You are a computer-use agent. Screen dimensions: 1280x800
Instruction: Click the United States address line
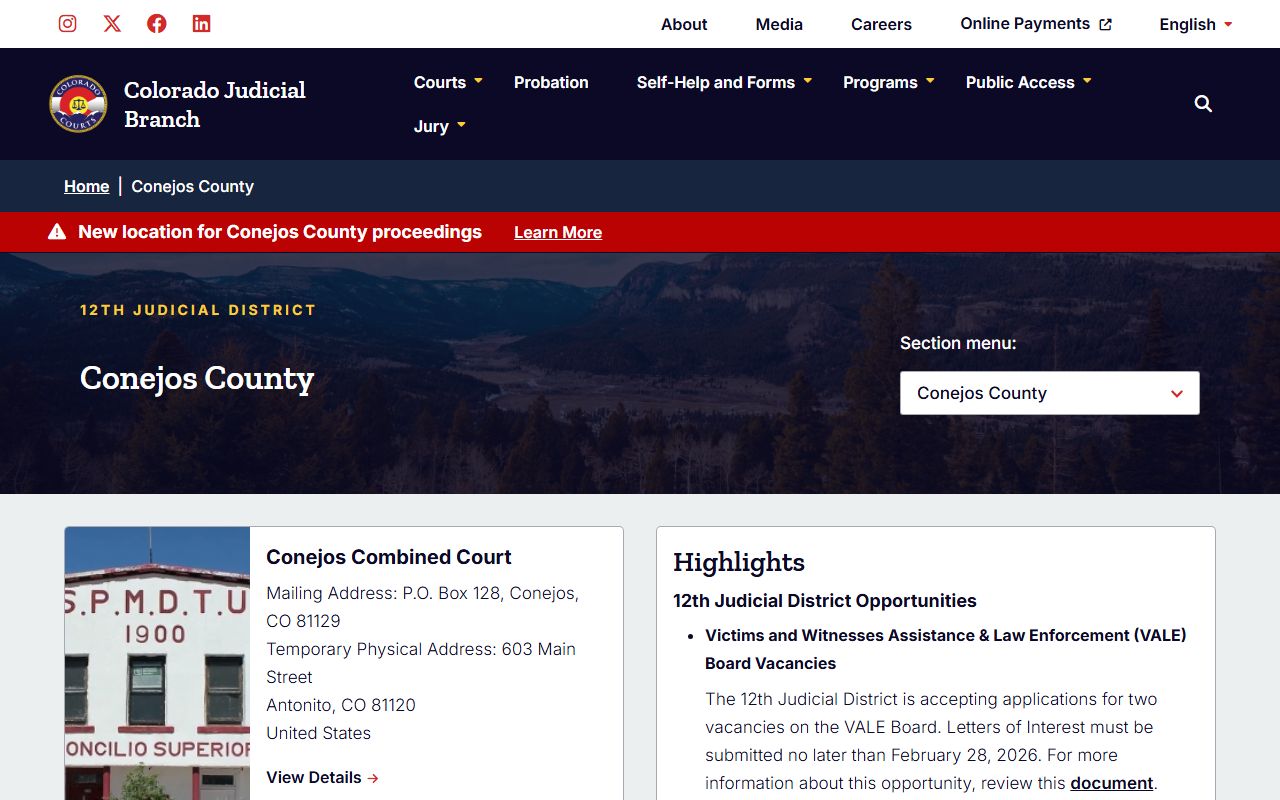click(318, 733)
